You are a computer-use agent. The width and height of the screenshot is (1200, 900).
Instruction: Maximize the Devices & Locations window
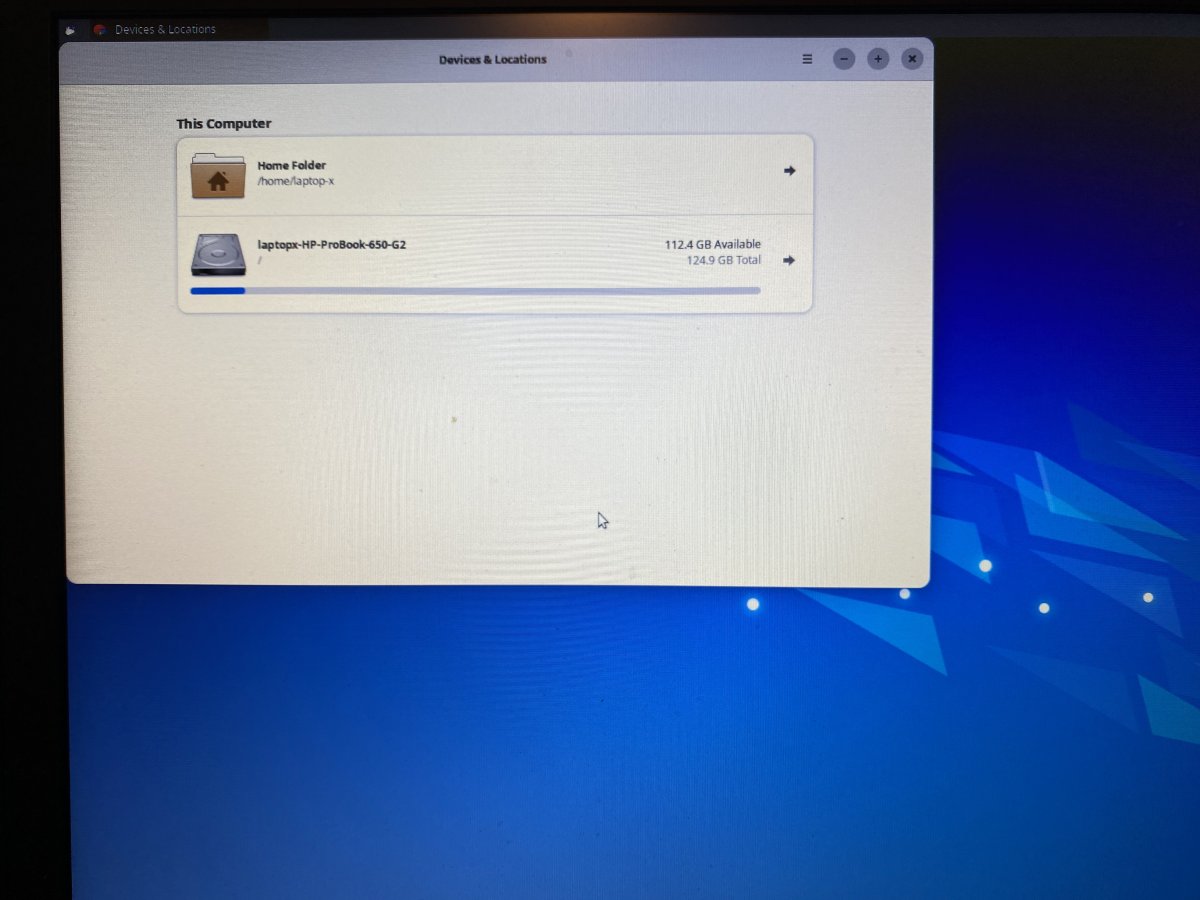pyautogui.click(x=878, y=59)
